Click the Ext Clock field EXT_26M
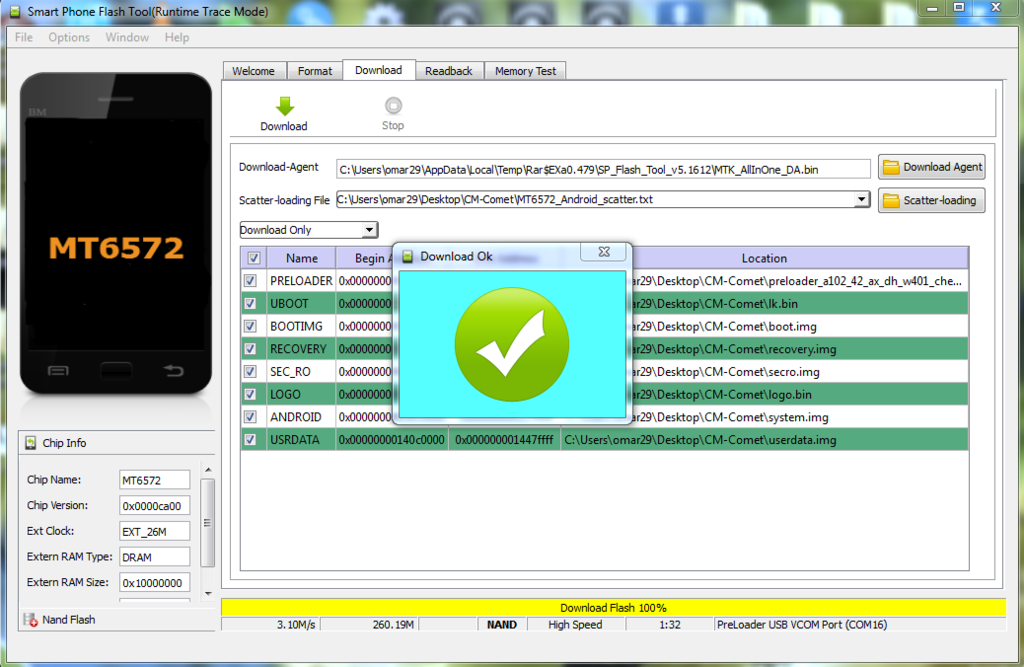Screen dimensions: 1024x667 (x=154, y=531)
